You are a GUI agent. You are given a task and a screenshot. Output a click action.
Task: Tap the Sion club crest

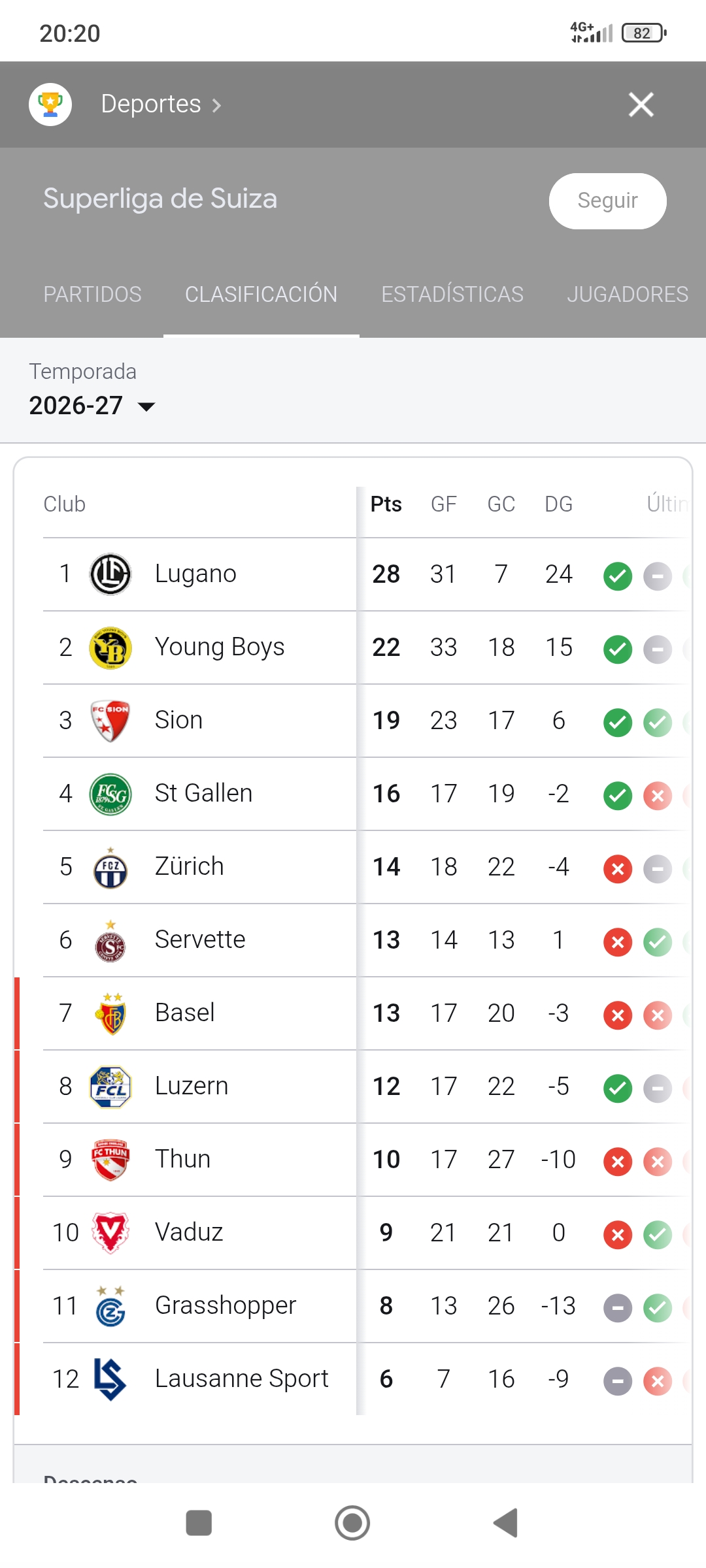[110, 721]
